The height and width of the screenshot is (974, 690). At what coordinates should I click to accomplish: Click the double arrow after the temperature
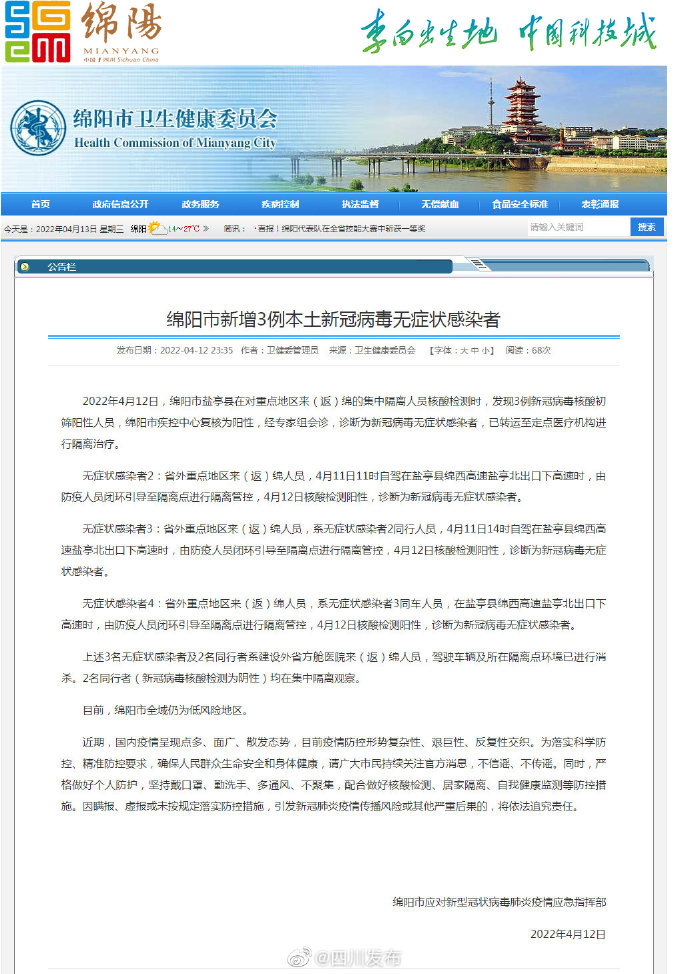click(206, 229)
